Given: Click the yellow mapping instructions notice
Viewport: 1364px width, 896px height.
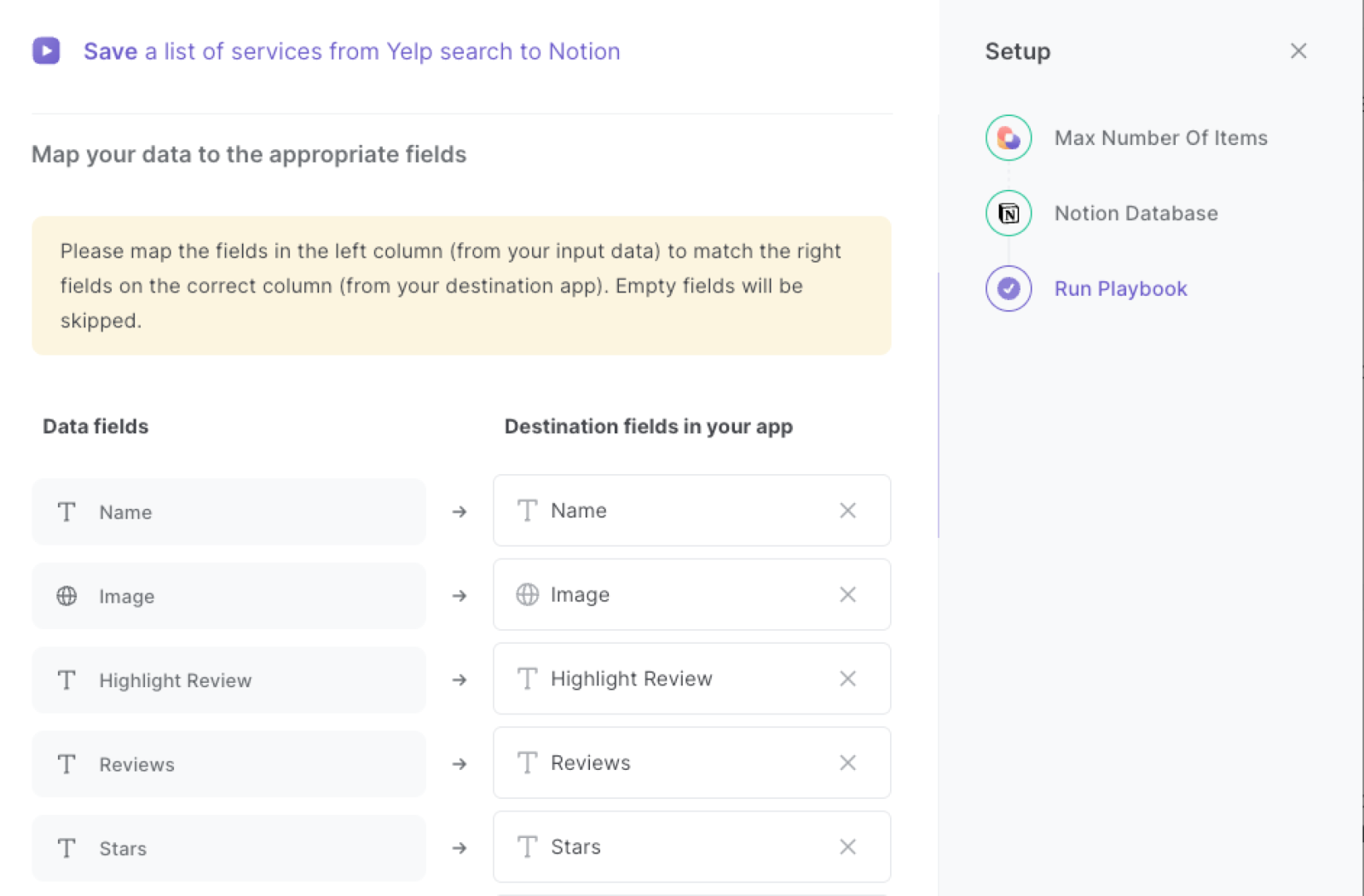Looking at the screenshot, I should [x=461, y=286].
